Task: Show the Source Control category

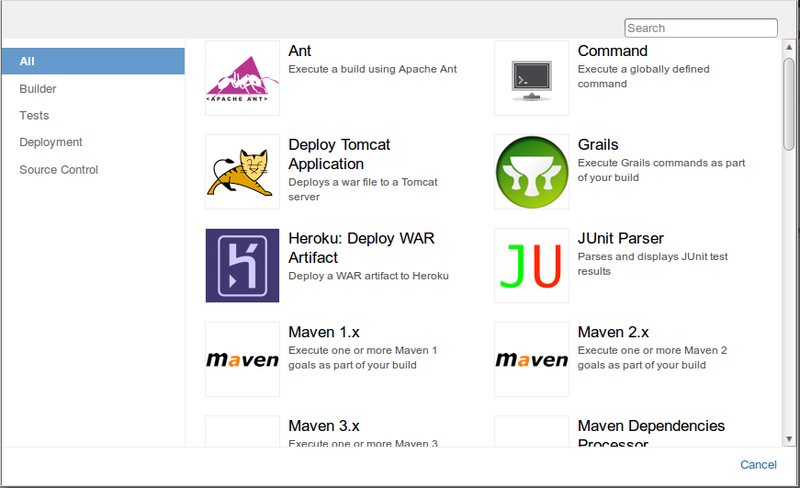Action: [59, 169]
